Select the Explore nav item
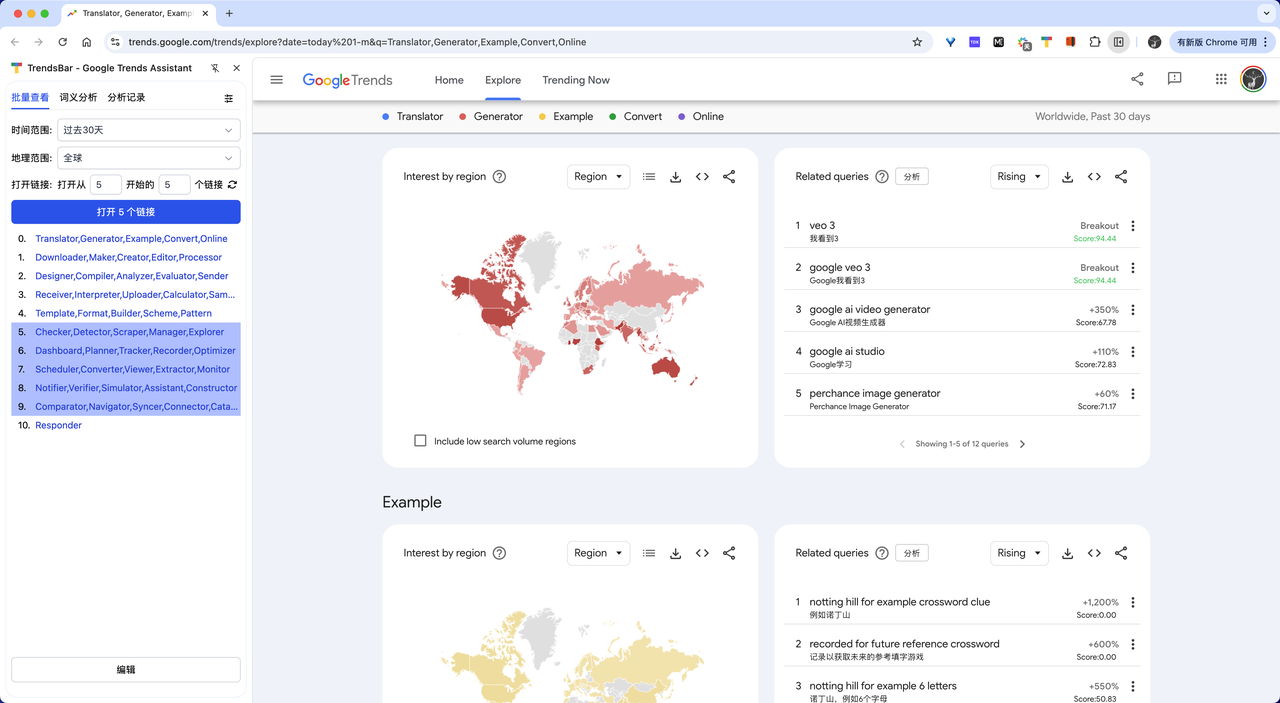The height and width of the screenshot is (703, 1280). [x=503, y=80]
